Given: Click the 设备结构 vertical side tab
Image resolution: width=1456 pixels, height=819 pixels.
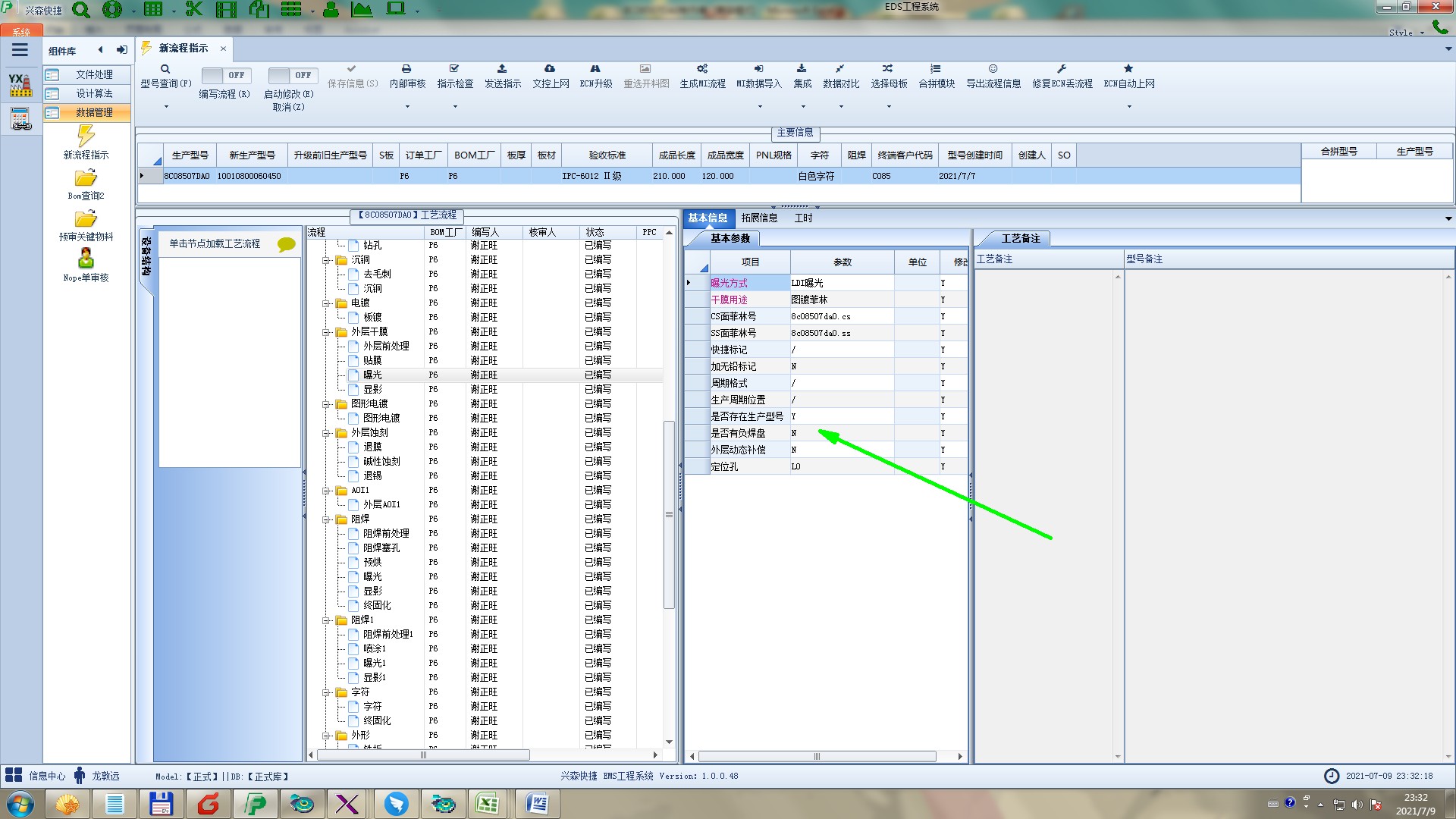Looking at the screenshot, I should point(146,256).
